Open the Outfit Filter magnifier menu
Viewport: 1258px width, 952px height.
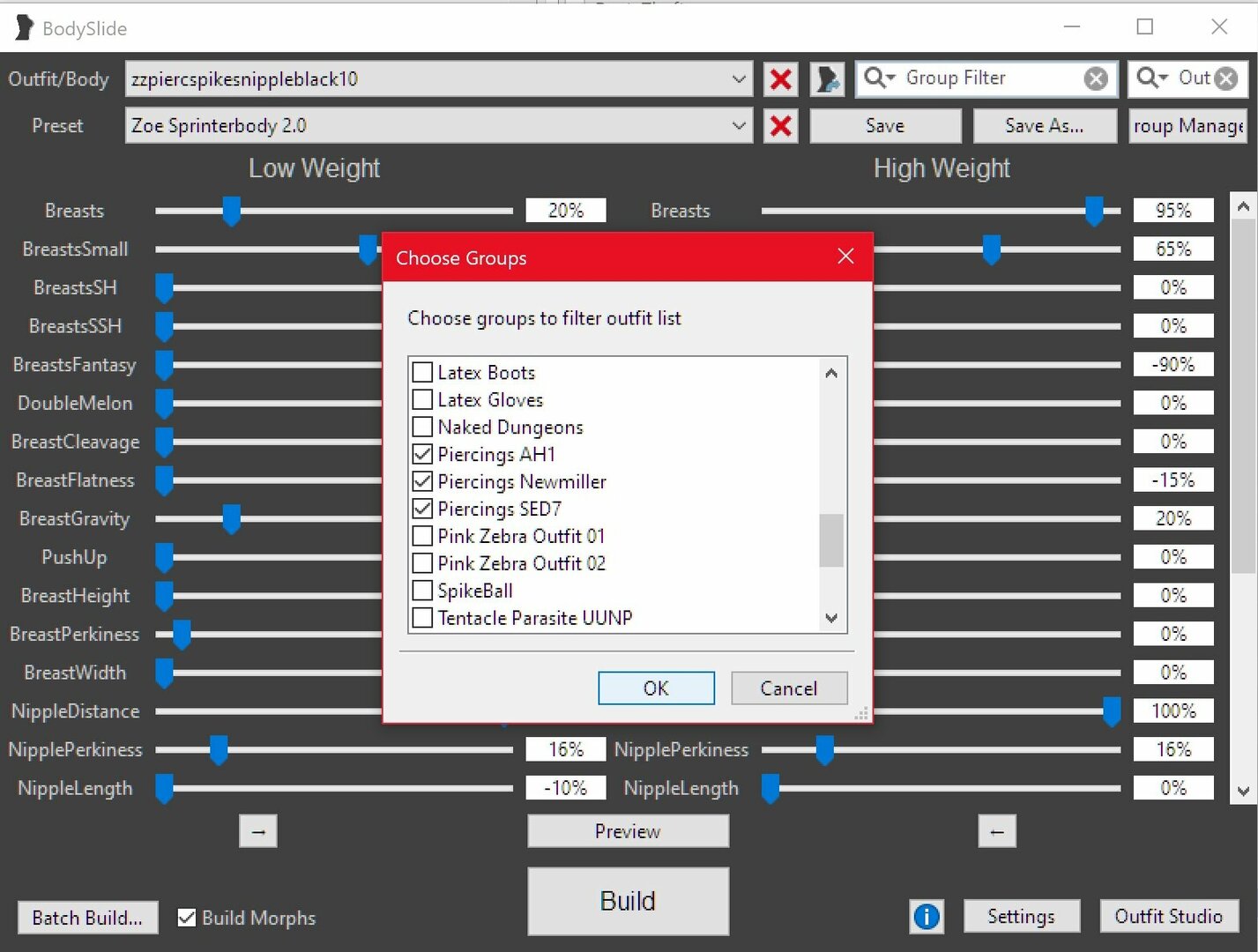(x=1152, y=78)
